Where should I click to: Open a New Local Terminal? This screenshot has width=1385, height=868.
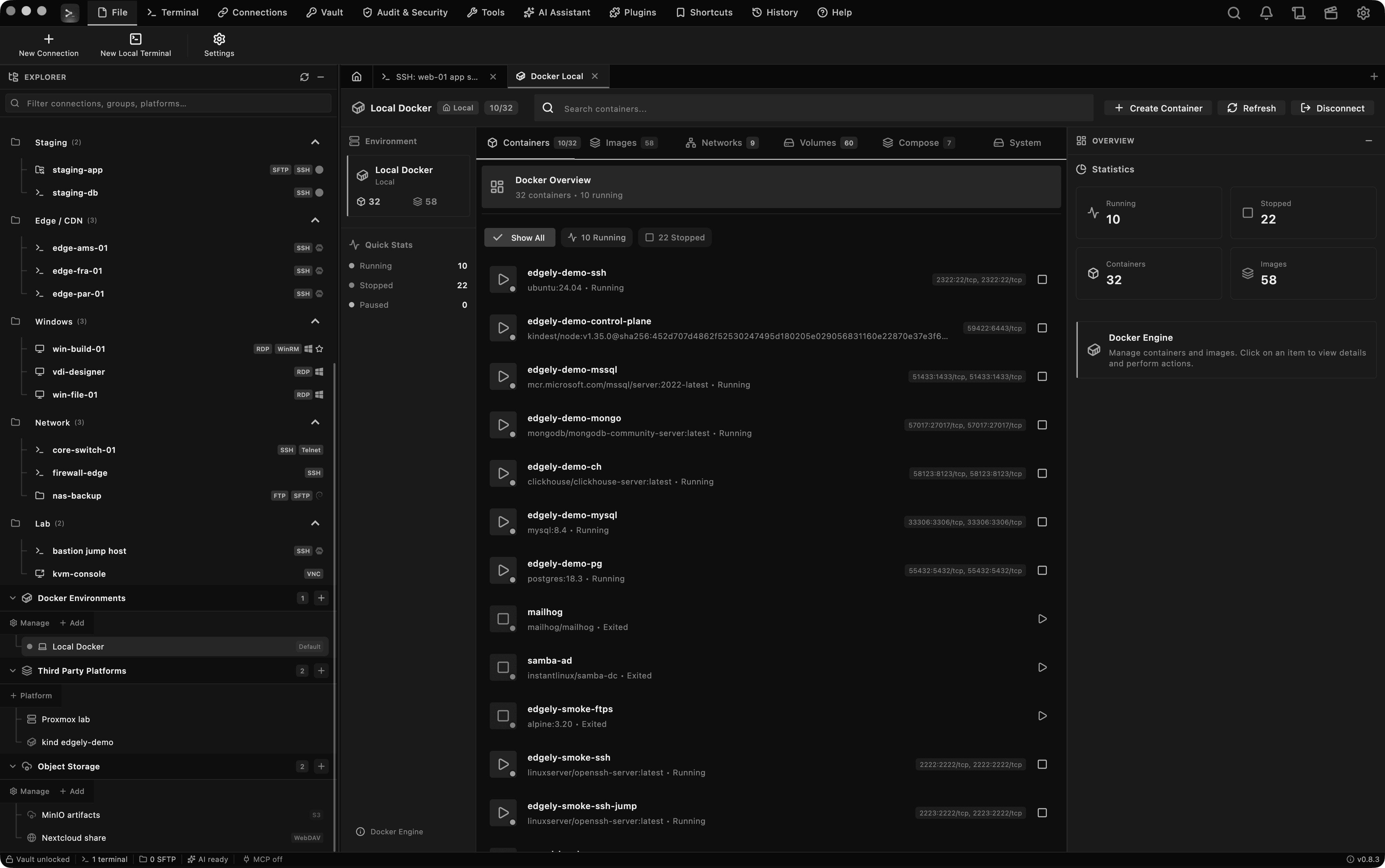(135, 45)
